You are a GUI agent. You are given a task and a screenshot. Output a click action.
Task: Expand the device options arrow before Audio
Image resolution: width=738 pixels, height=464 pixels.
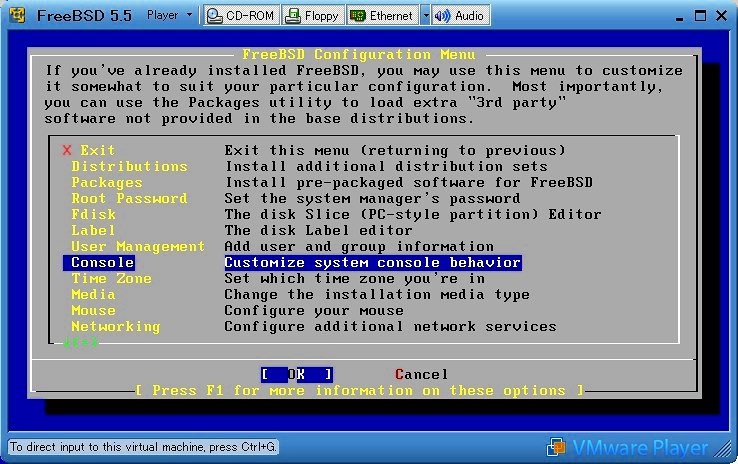click(x=425, y=15)
